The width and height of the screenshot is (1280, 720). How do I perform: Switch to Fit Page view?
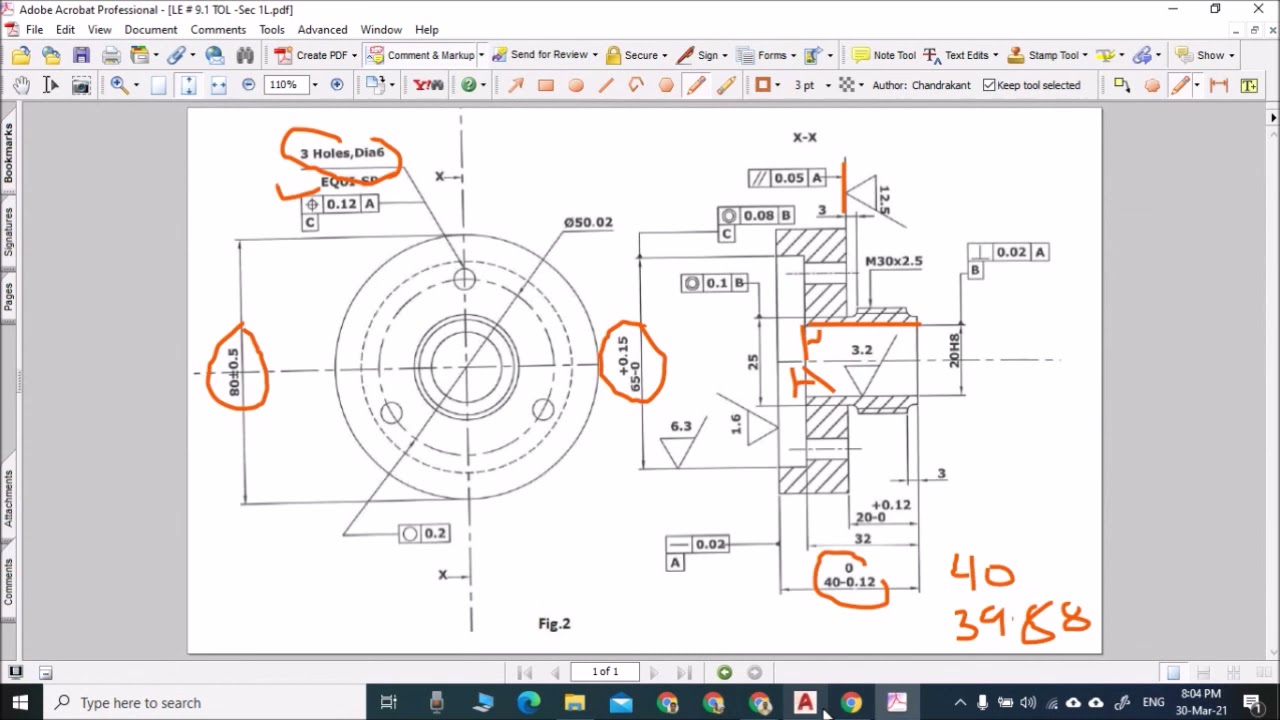pos(188,85)
